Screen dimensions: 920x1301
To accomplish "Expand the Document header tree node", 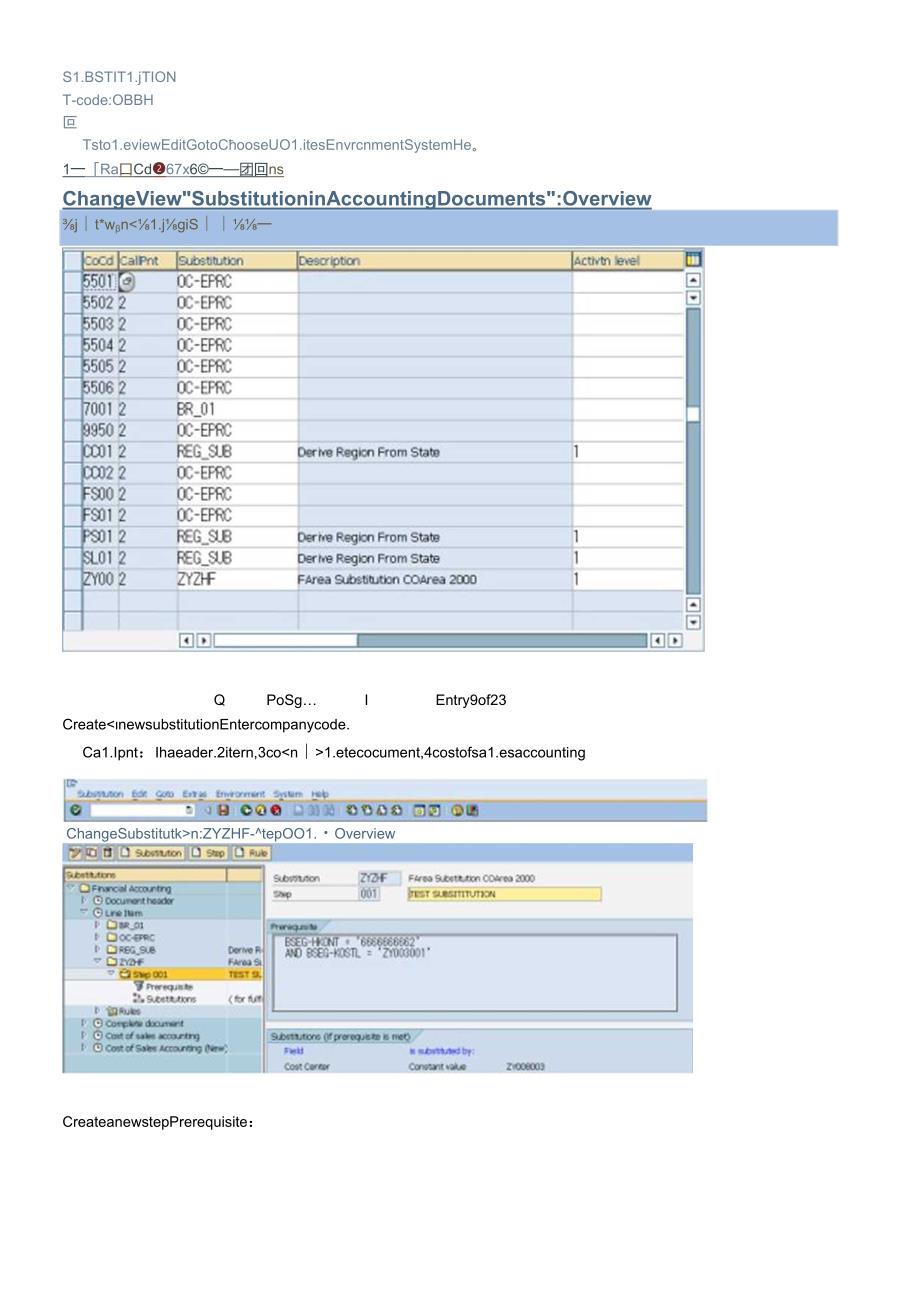I will tap(83, 901).
